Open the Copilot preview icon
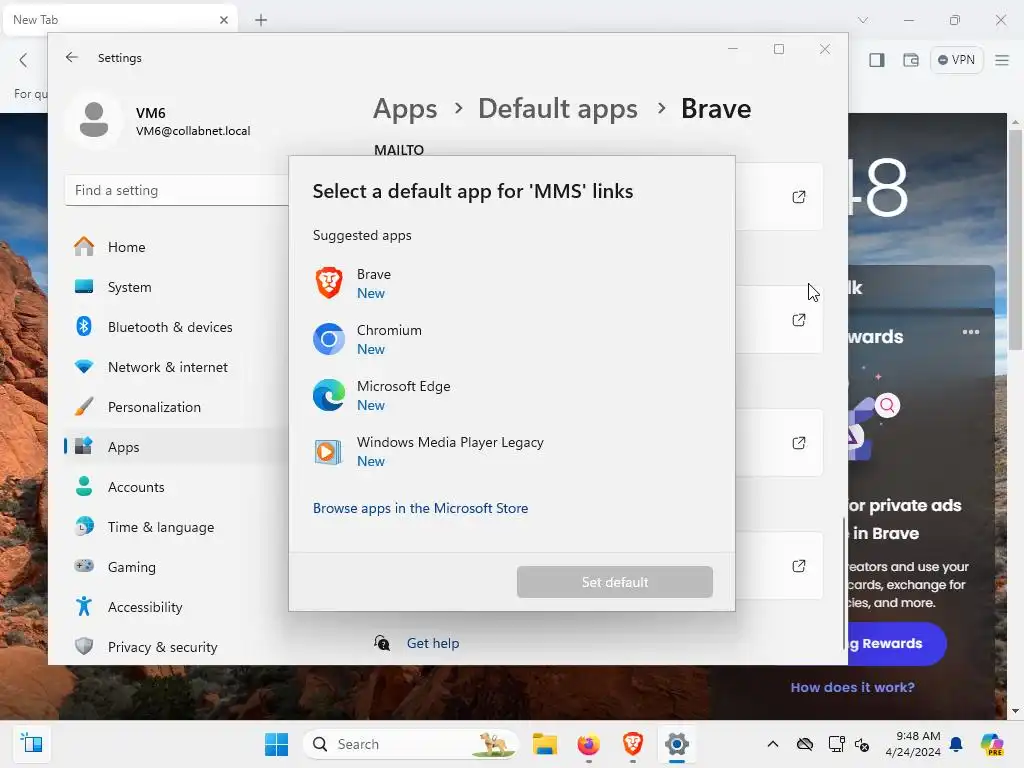This screenshot has height=768, width=1024. click(991, 744)
